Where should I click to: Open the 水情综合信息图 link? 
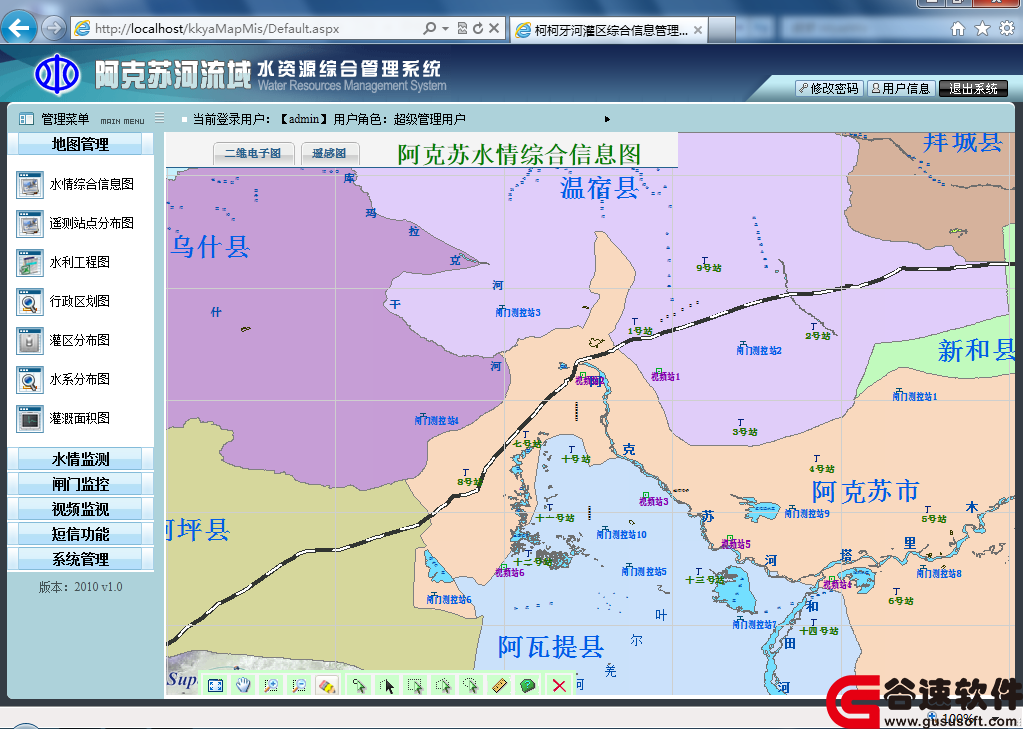[92, 185]
